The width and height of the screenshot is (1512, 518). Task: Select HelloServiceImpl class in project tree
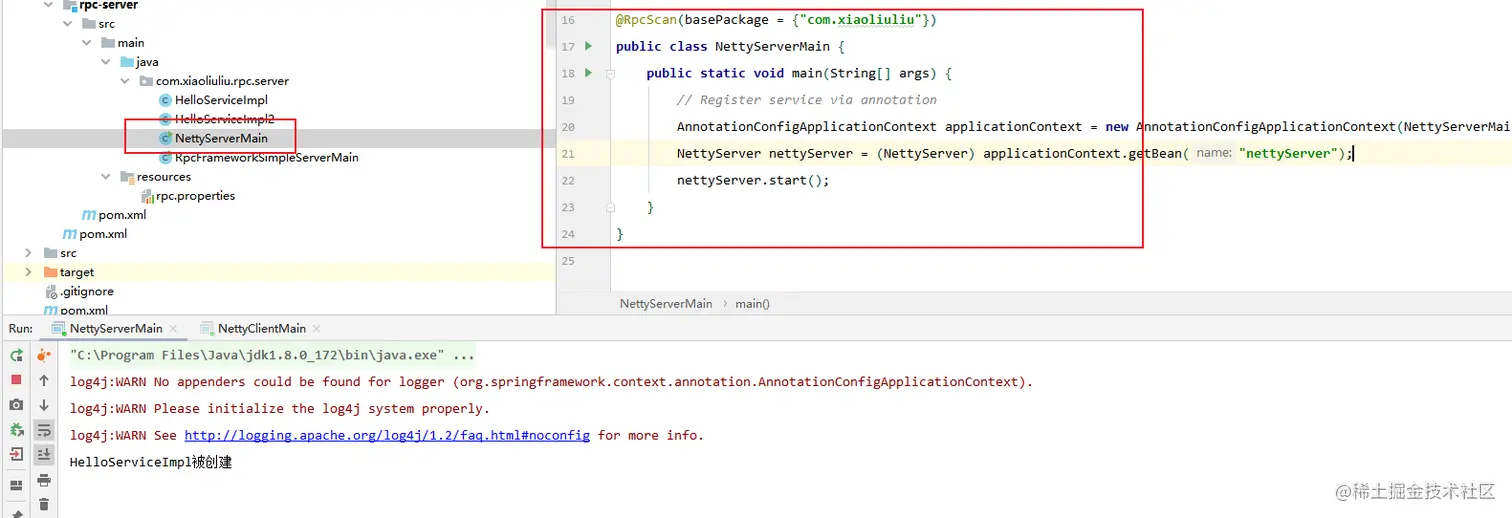coord(221,100)
